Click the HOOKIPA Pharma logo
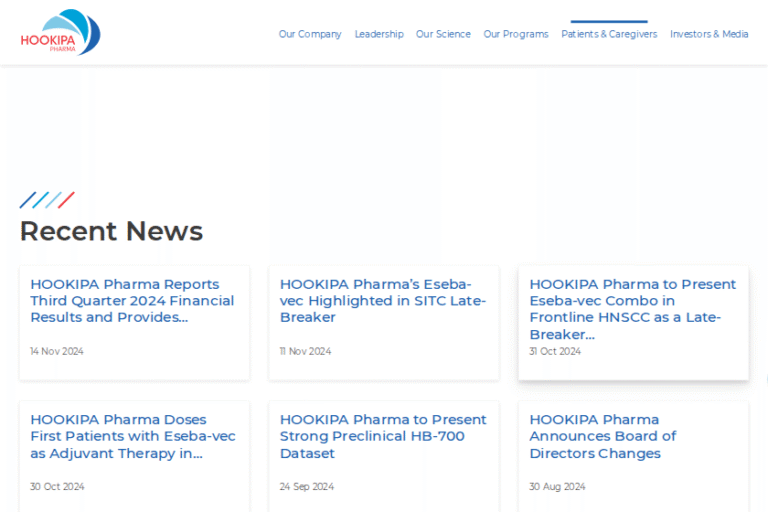Screen dimensions: 768x512 pos(60,33)
